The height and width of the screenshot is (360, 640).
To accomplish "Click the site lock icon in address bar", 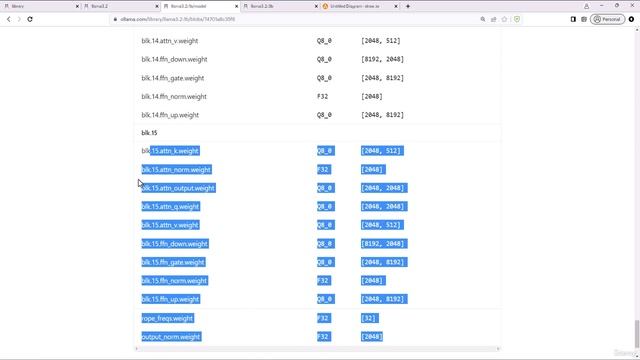I will click(x=115, y=19).
